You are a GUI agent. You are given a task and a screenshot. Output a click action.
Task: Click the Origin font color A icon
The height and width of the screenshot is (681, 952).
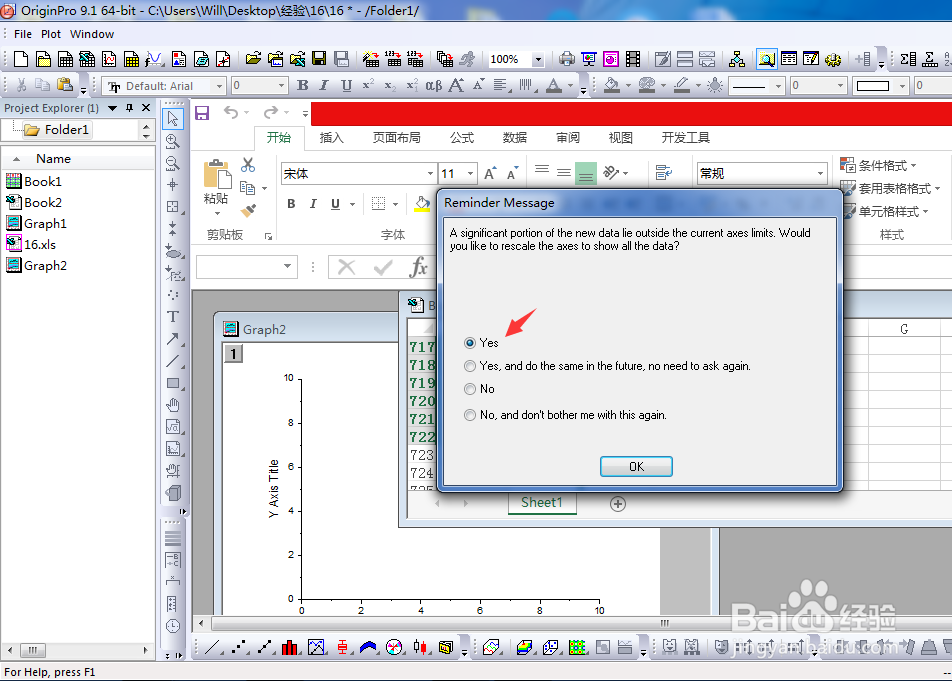554,86
